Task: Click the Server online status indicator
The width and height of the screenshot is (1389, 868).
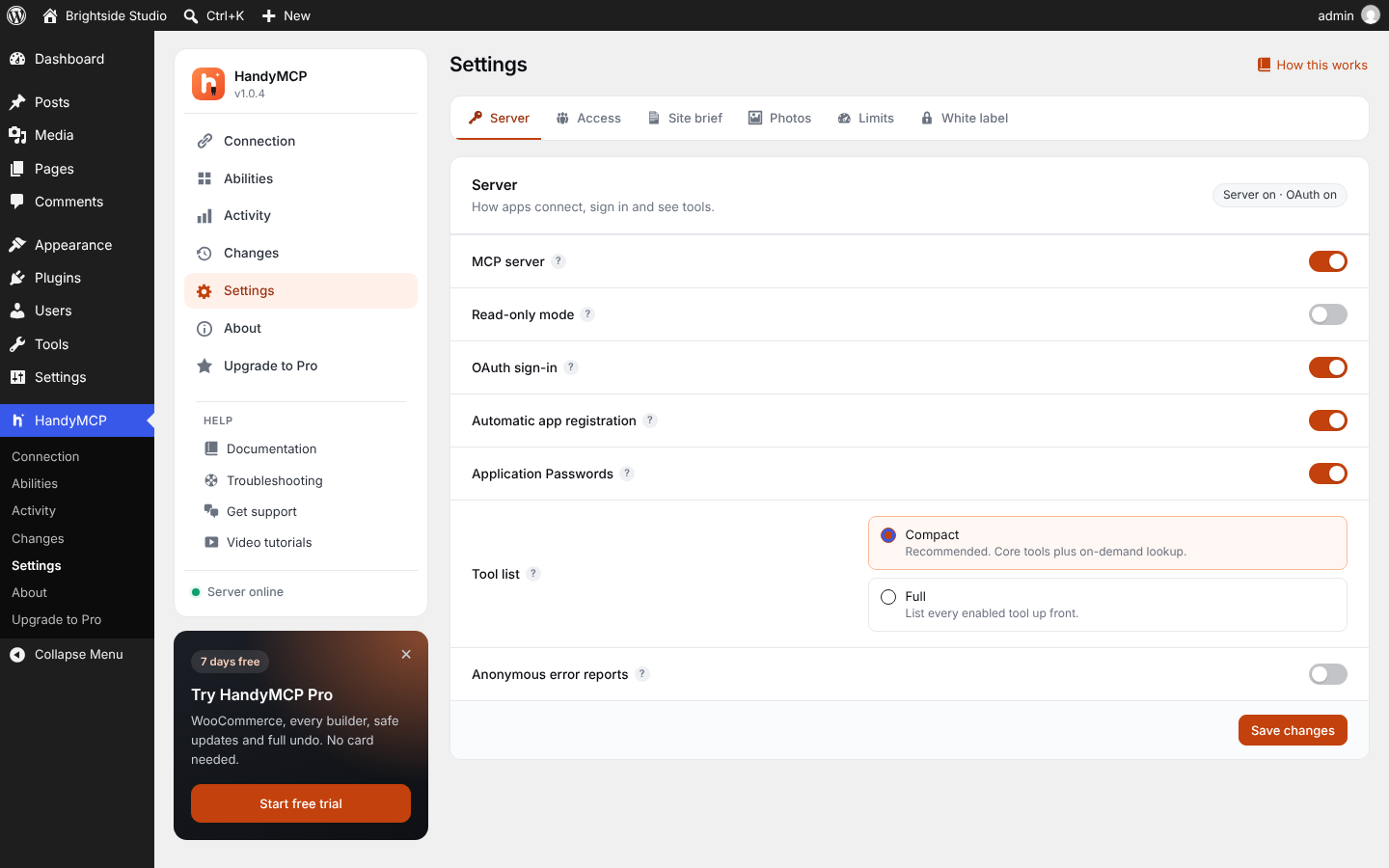Action: [238, 592]
